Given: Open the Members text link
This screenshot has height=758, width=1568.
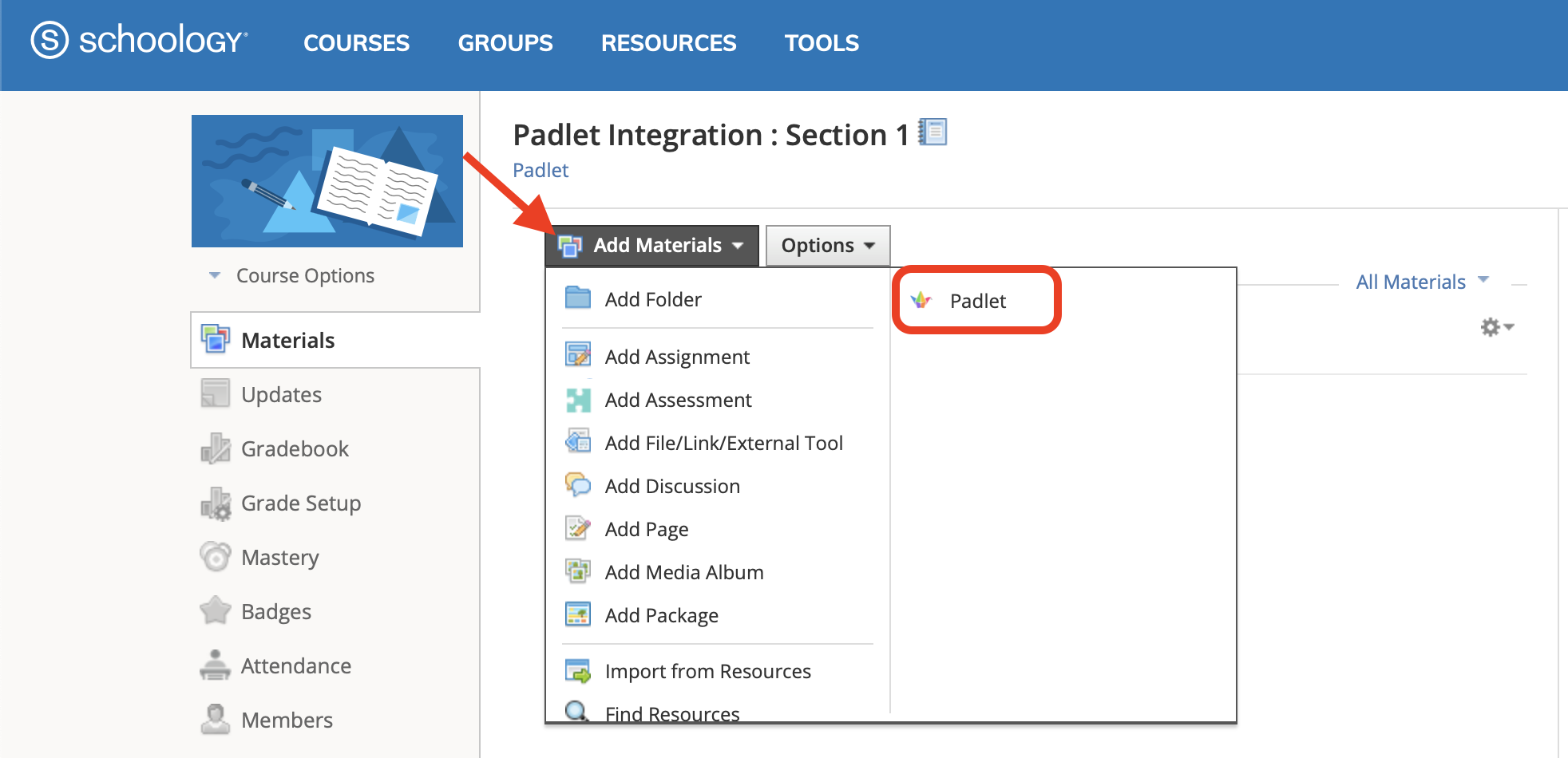Looking at the screenshot, I should coord(287,720).
